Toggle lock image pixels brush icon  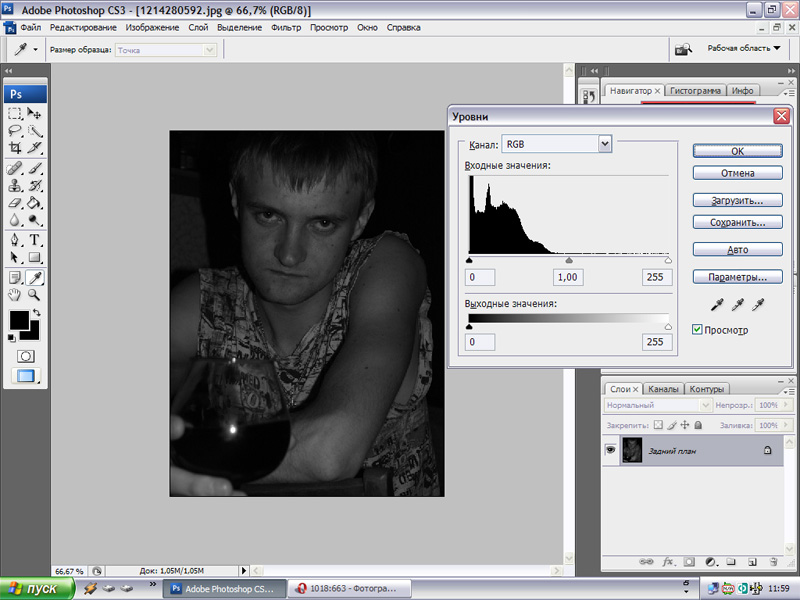coord(672,424)
